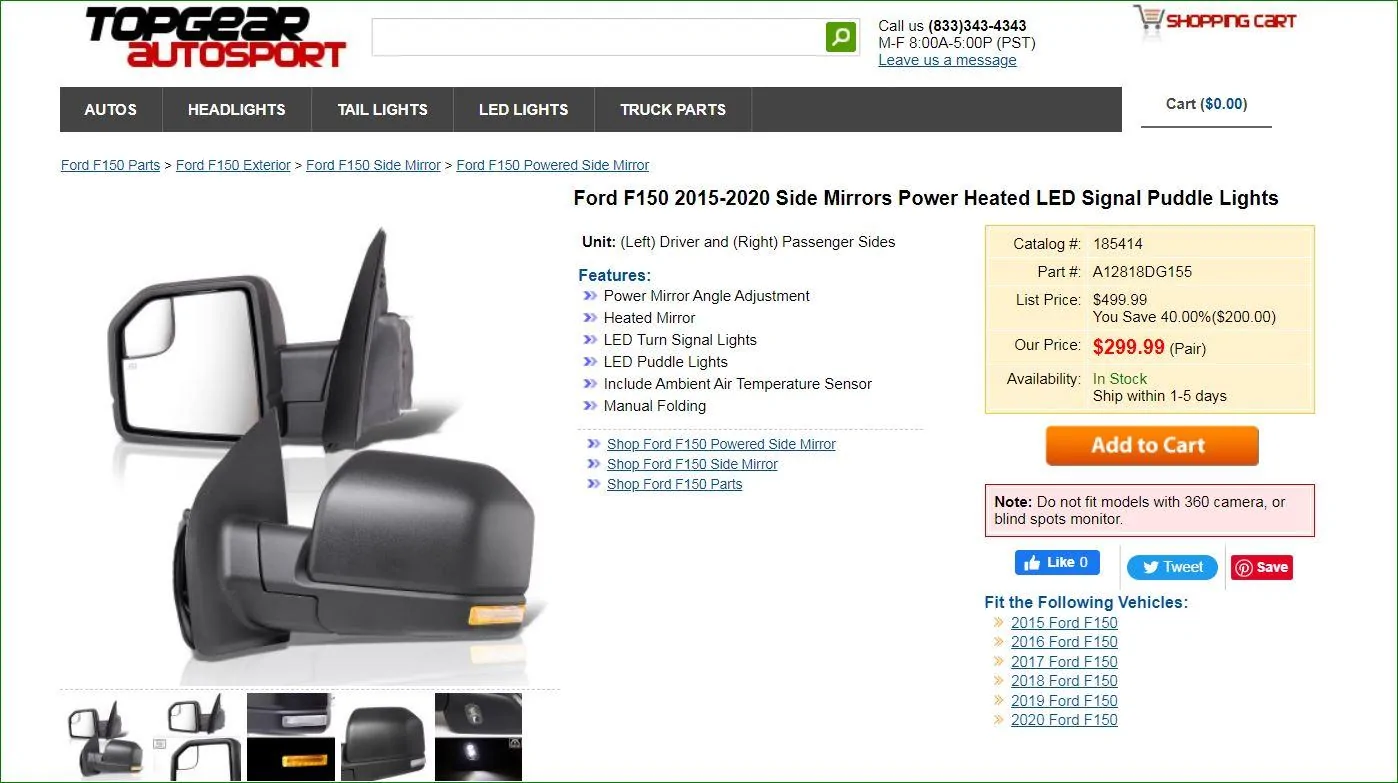This screenshot has height=783, width=1398.
Task: Select 2018 Ford F150 vehicle link
Action: click(x=1064, y=681)
